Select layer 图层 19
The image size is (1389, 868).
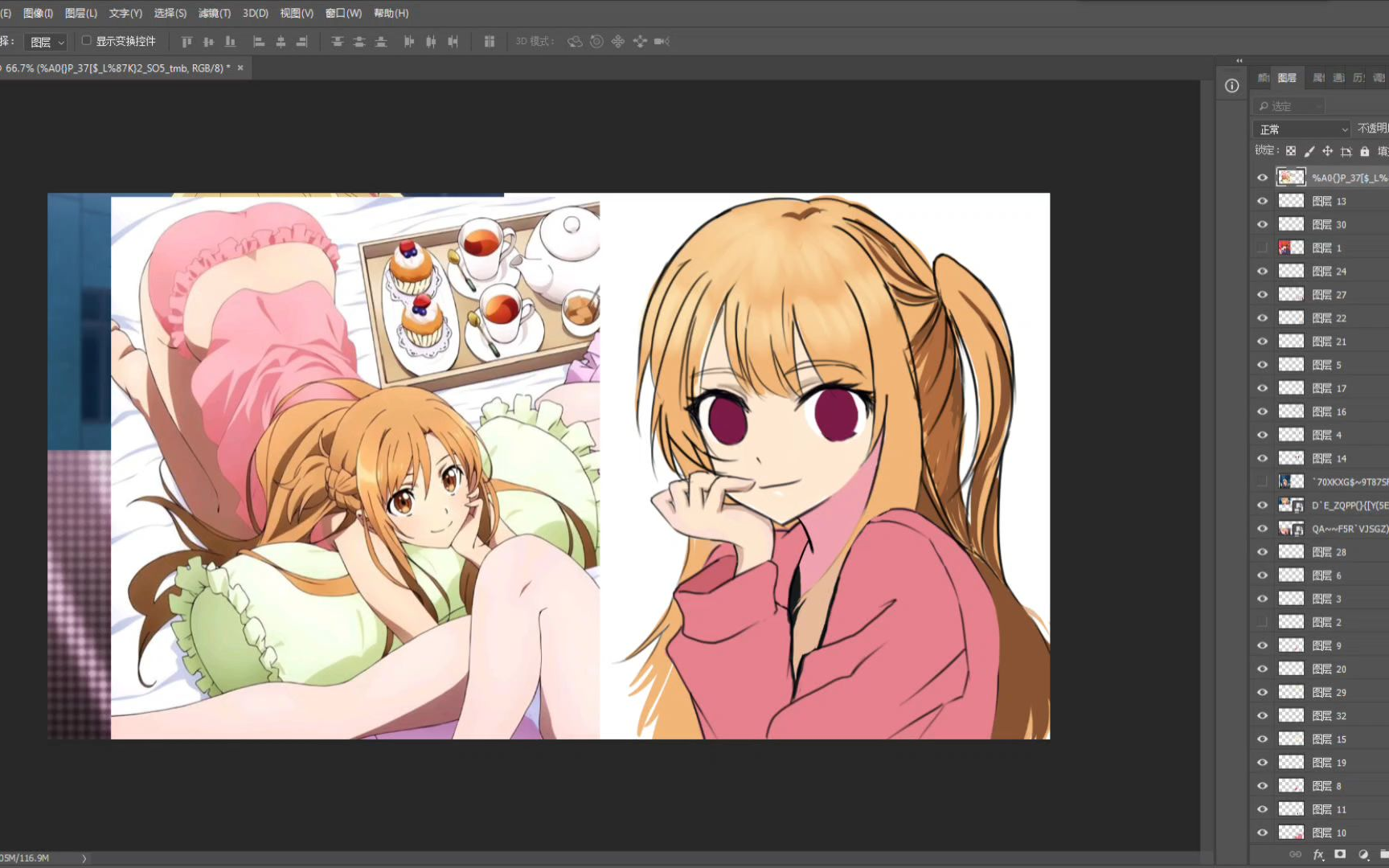(x=1330, y=762)
